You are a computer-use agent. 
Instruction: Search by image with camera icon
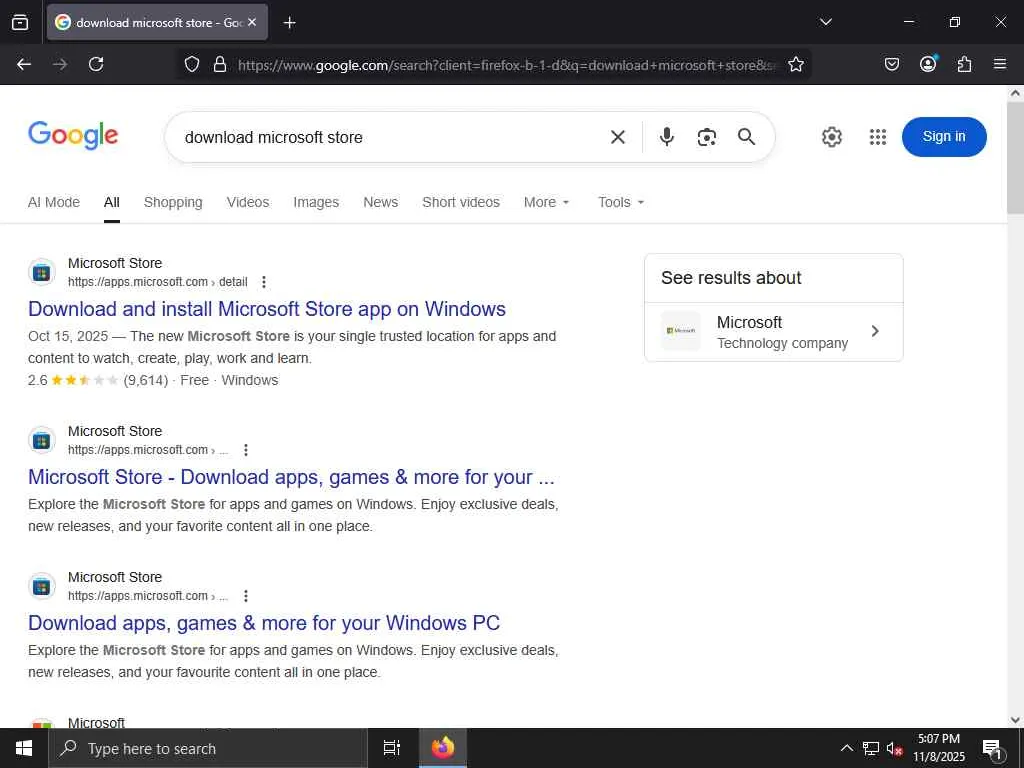click(x=707, y=137)
